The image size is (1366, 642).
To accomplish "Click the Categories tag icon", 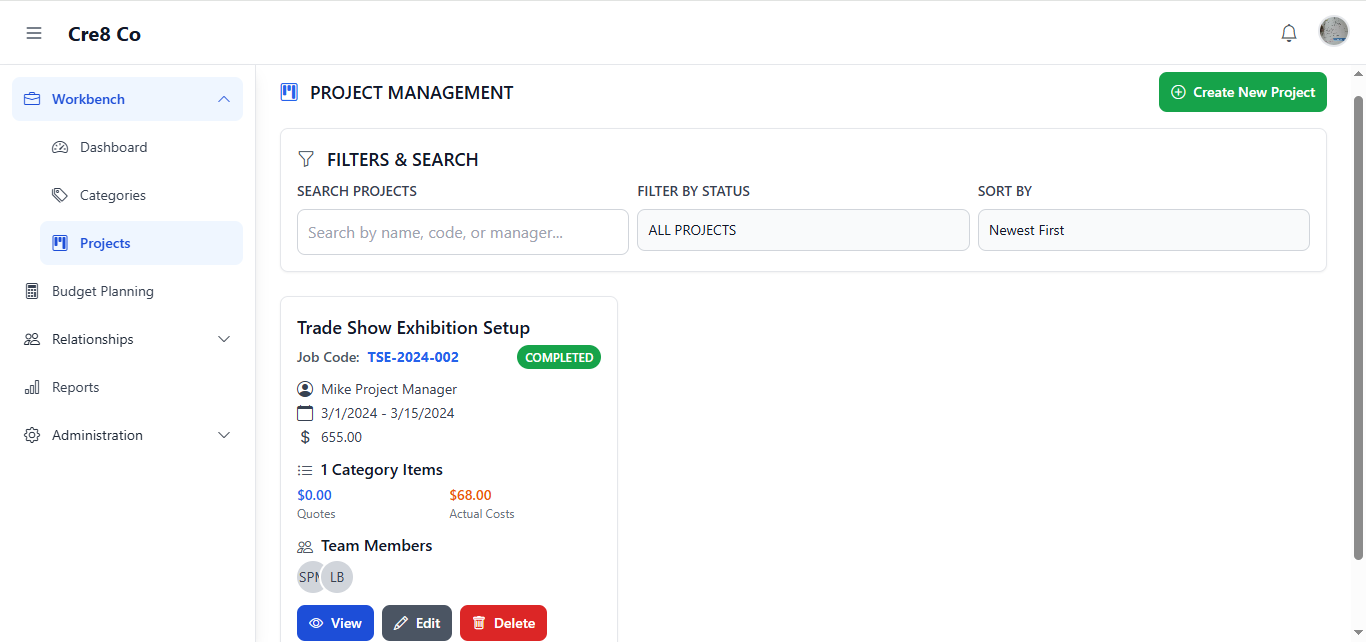I will click(x=60, y=195).
